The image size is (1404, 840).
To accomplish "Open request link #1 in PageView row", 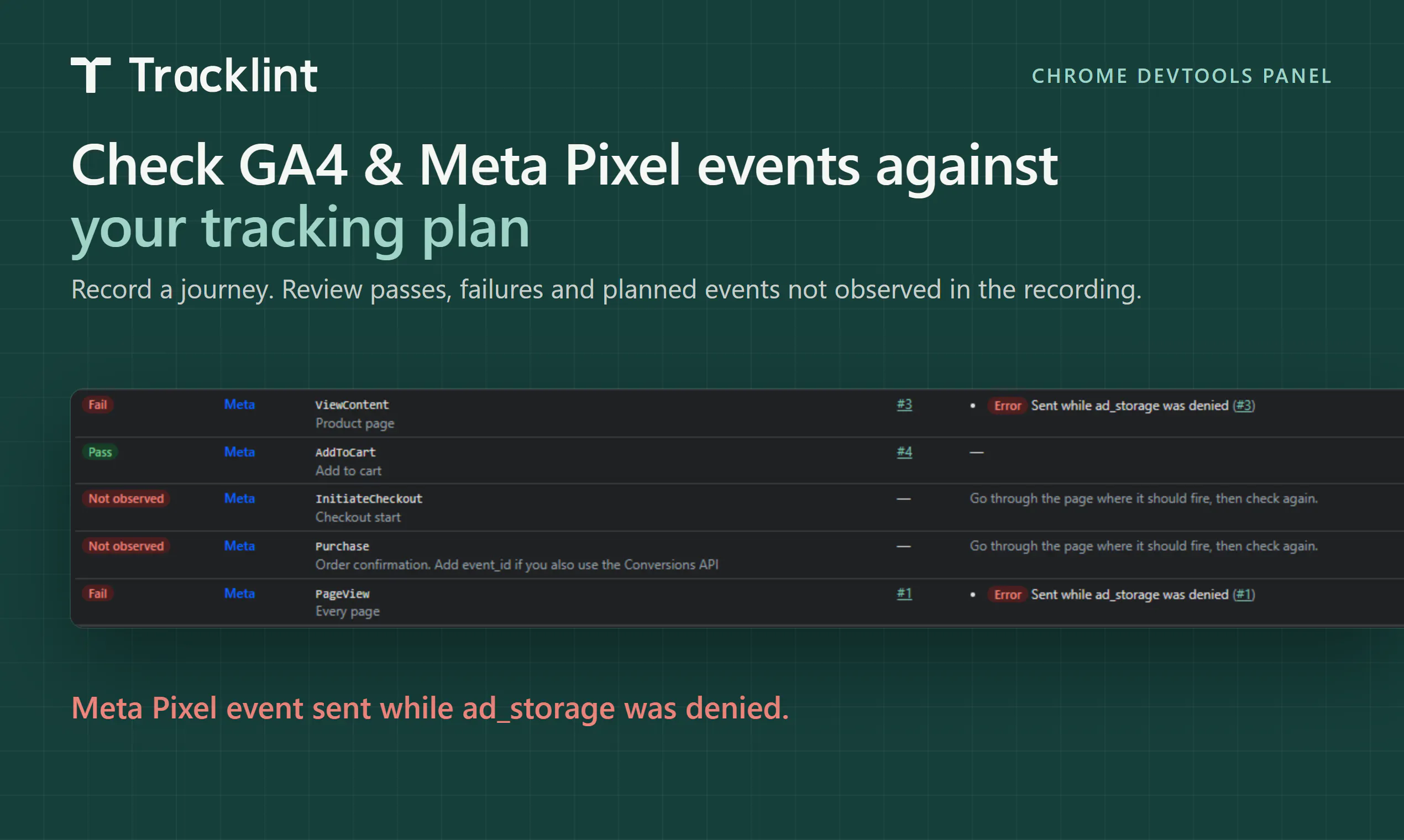I will (904, 594).
